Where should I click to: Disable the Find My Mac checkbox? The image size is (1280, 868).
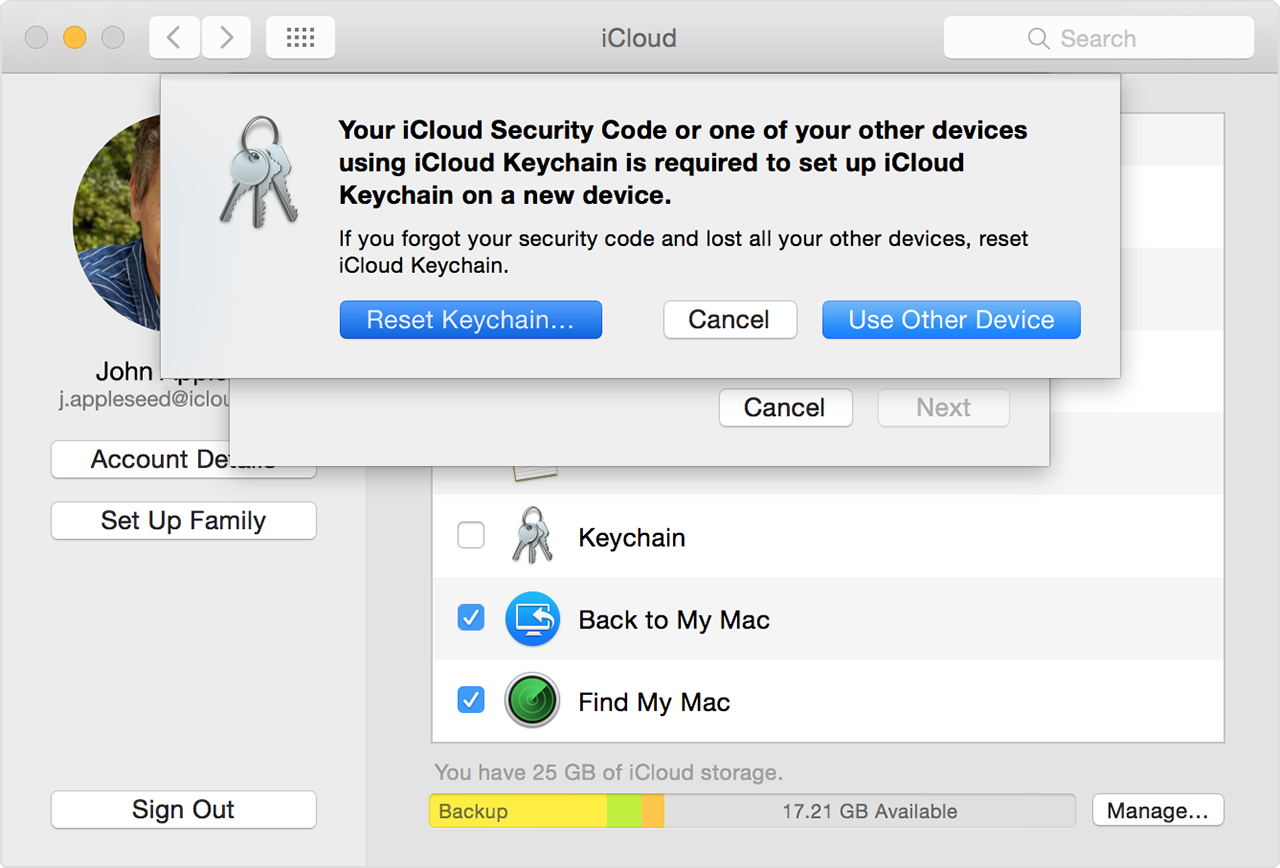pos(471,700)
